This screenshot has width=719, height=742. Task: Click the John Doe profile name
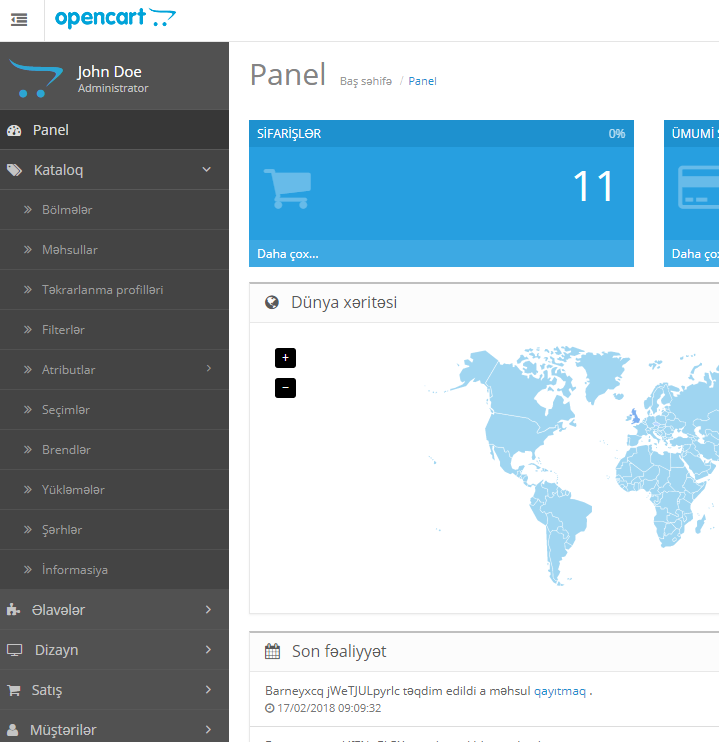point(109,72)
